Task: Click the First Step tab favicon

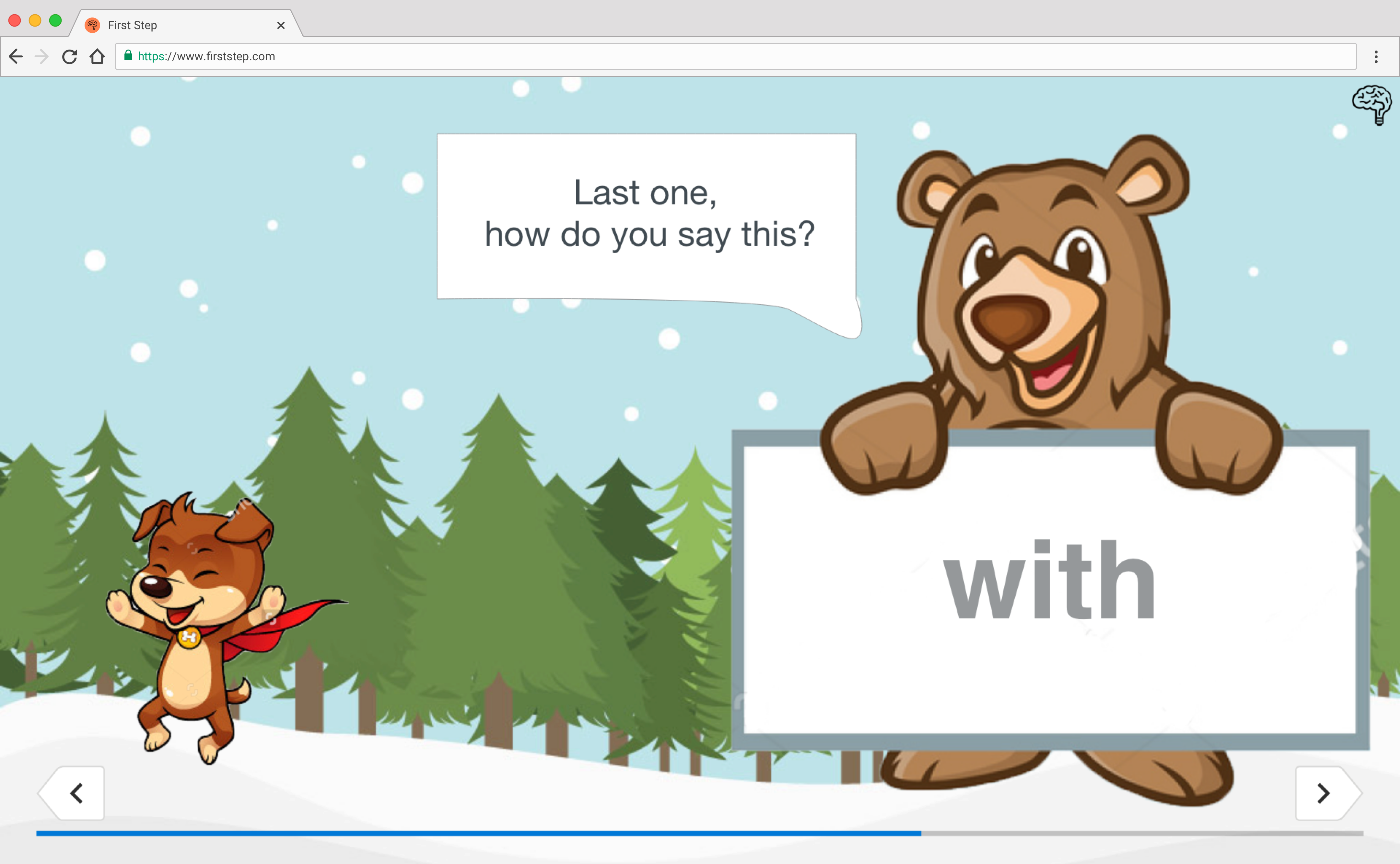Action: point(92,25)
